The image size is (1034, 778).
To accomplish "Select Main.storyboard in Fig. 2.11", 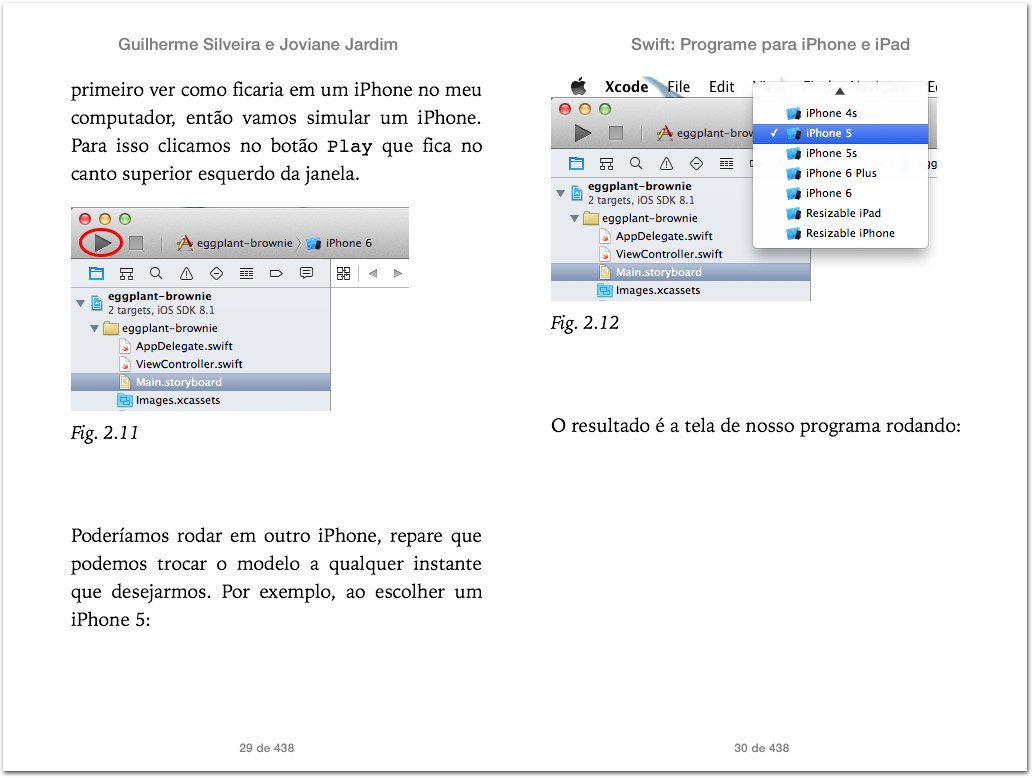I will tap(200, 382).
